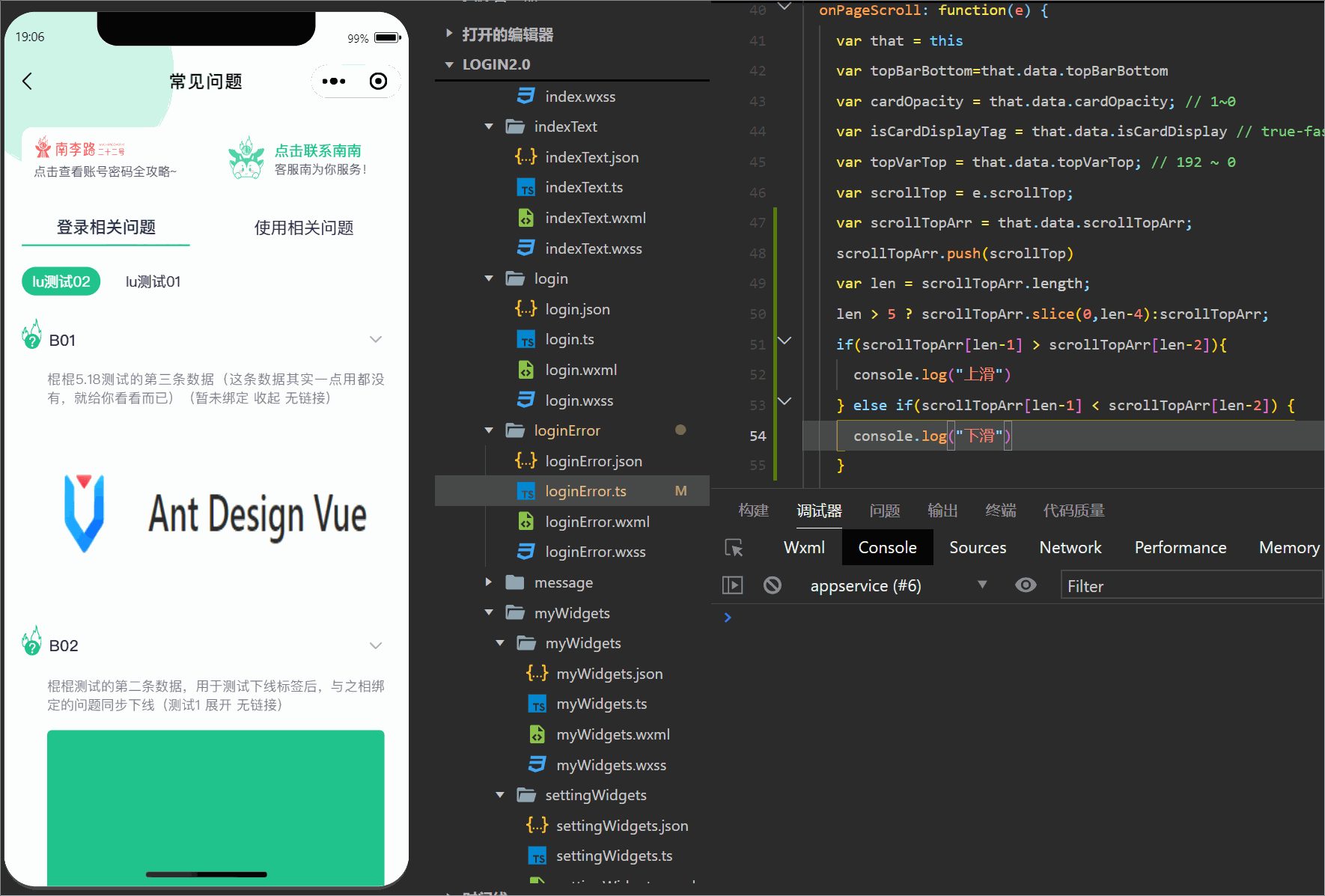Image resolution: width=1325 pixels, height=896 pixels.
Task: Collapse the B02 question chevron
Action: pyautogui.click(x=376, y=645)
